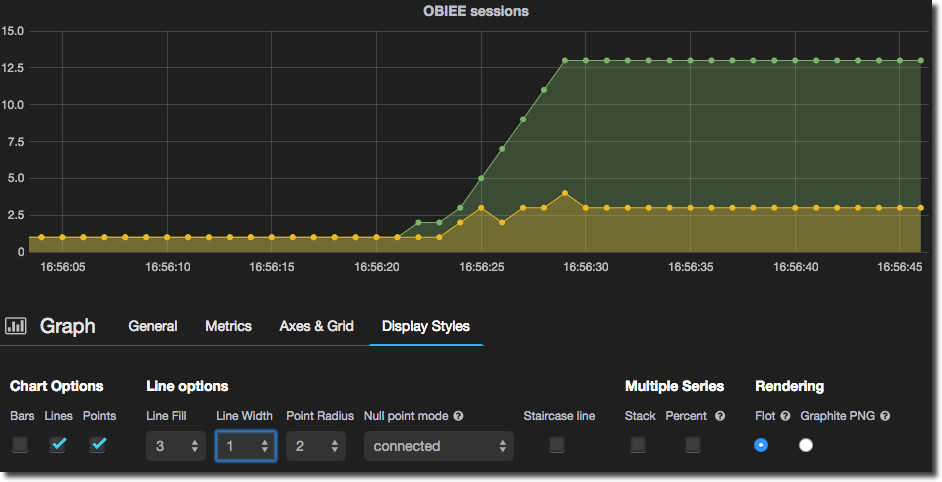Viewport: 942px width, 482px height.
Task: Enable the Bars checkbox
Action: click(x=20, y=445)
